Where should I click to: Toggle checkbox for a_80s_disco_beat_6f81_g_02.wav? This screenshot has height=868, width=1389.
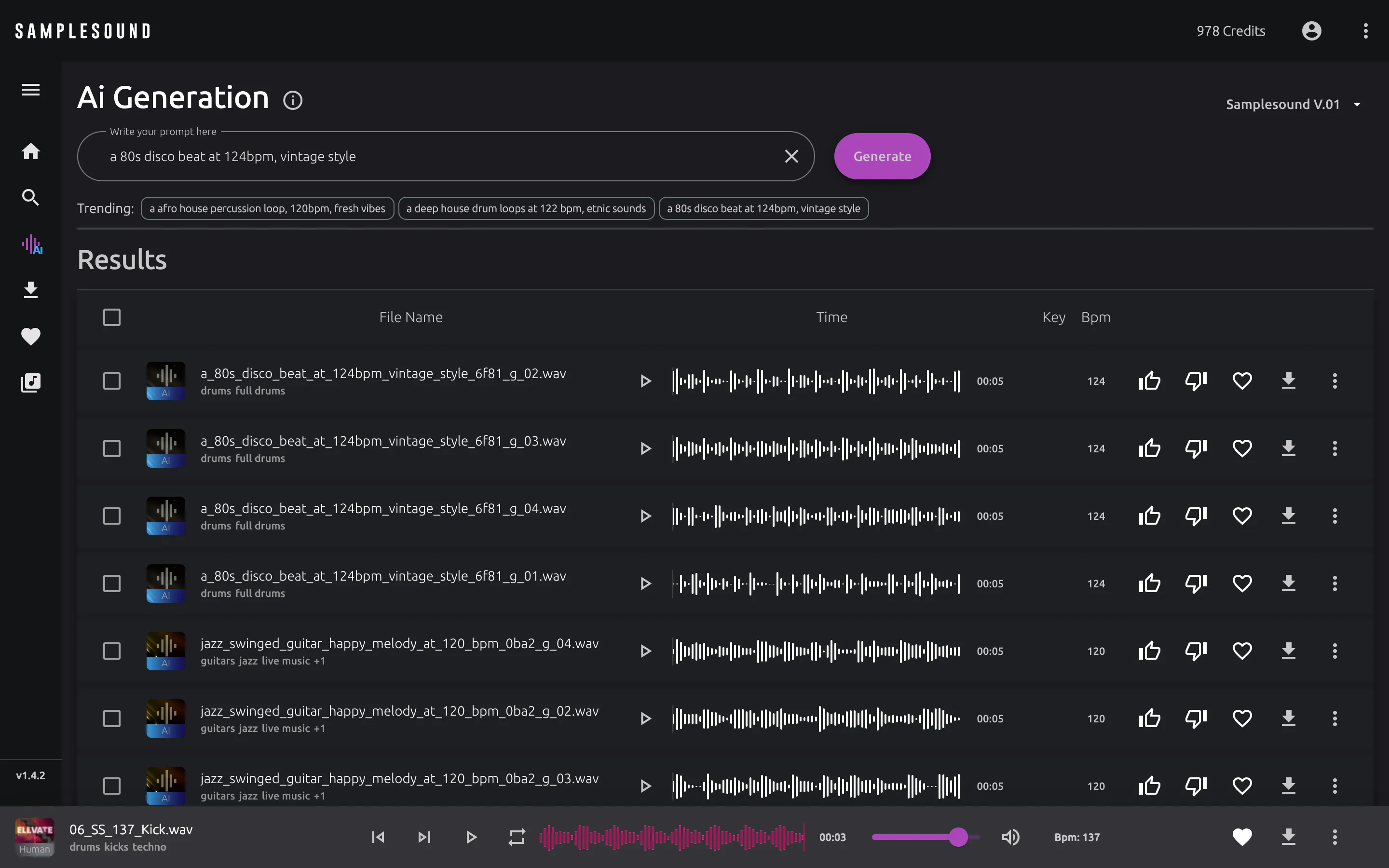point(111,381)
